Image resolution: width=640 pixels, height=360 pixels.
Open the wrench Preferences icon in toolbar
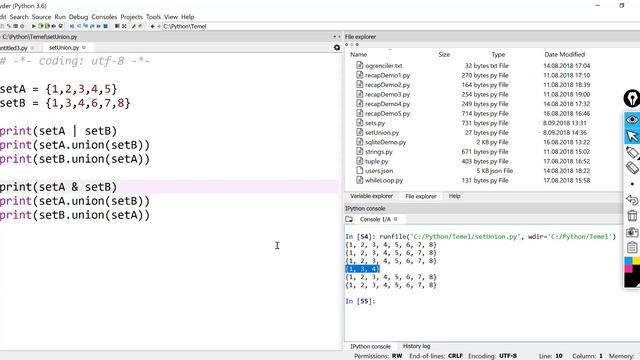point(134,26)
